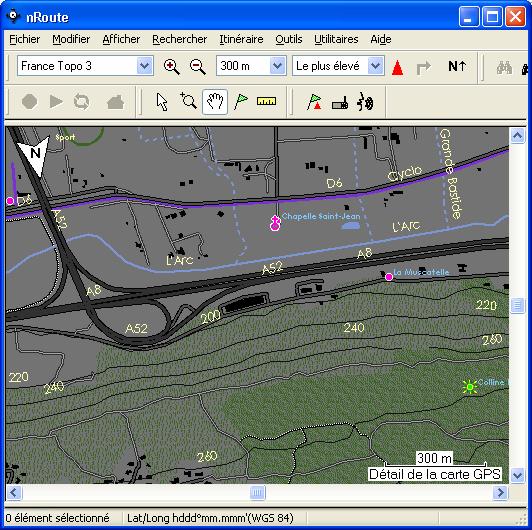Click the binoculars find icon

[x=504, y=67]
